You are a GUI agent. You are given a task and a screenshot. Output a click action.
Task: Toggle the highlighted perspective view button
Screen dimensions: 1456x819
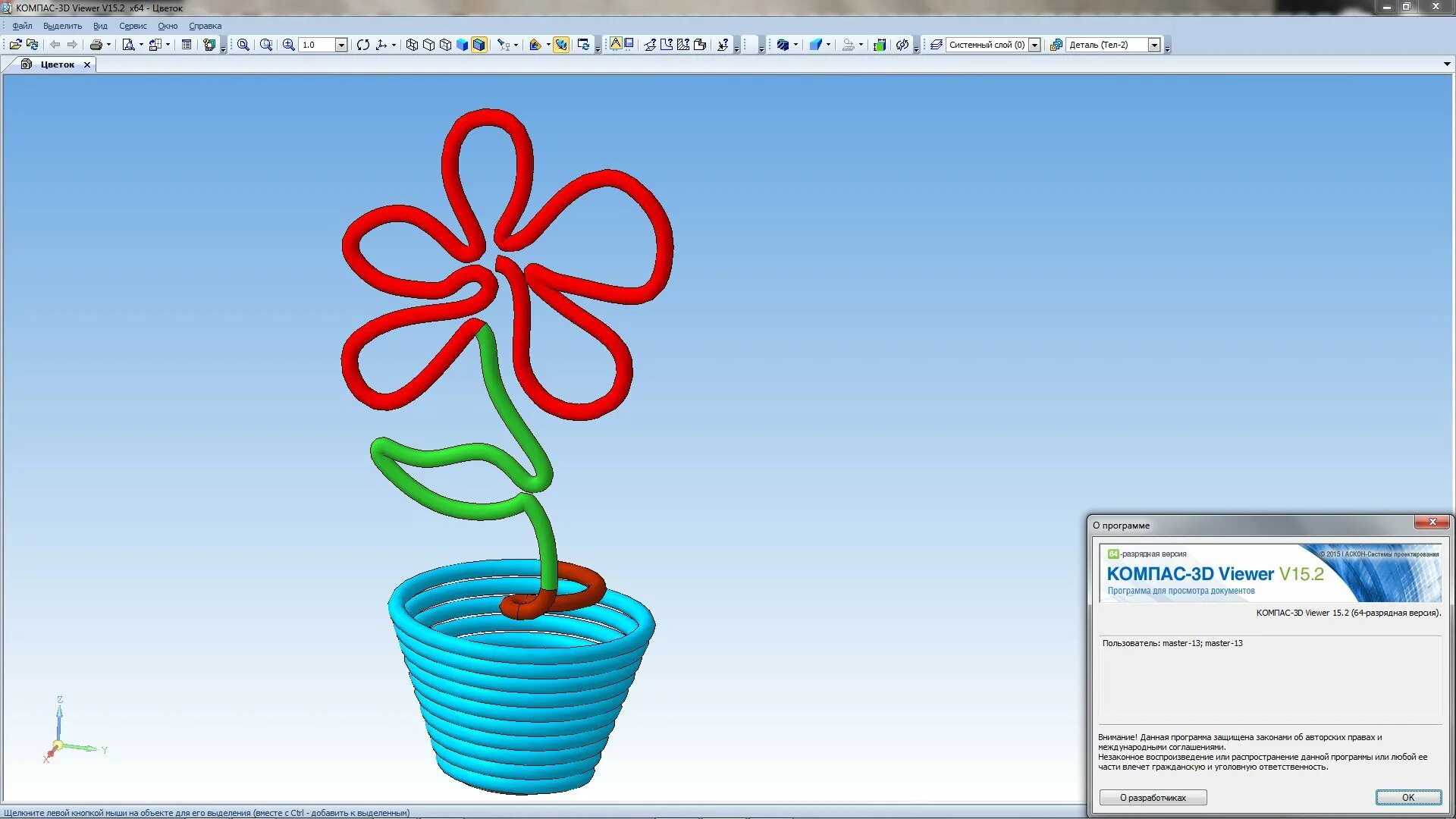point(561,45)
